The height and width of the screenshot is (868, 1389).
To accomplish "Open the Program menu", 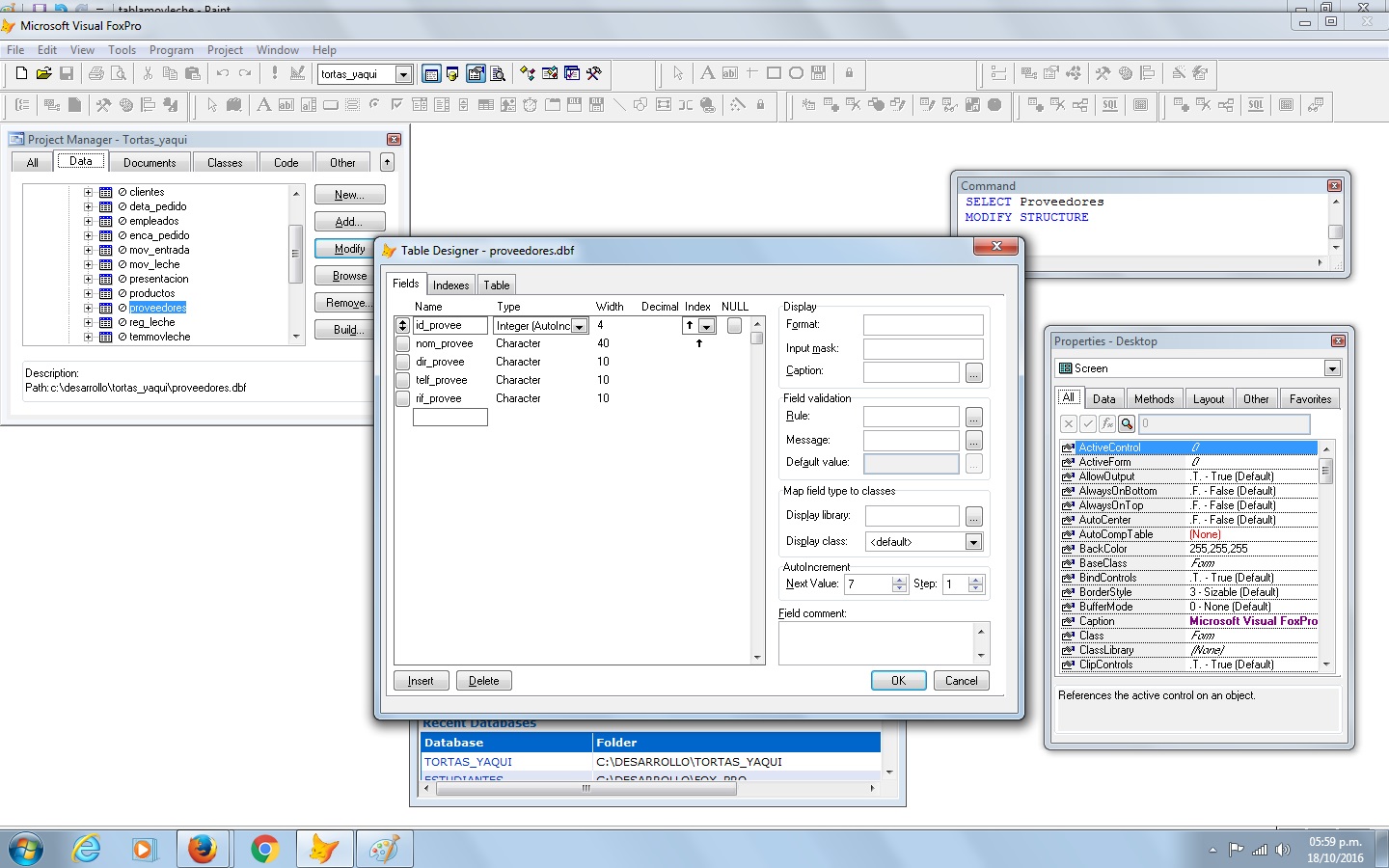I will click(172, 50).
